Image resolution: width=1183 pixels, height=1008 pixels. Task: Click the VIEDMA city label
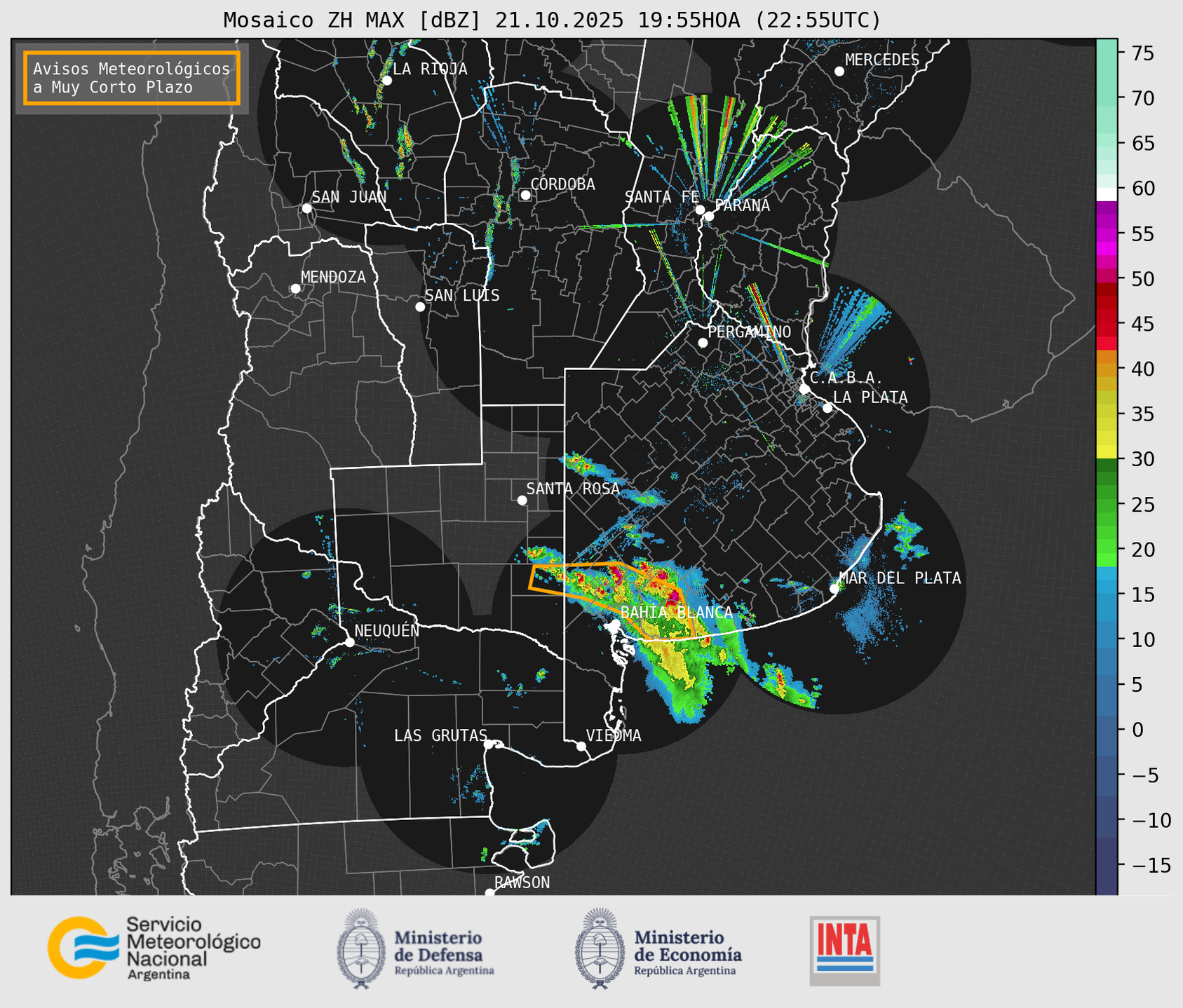(614, 735)
